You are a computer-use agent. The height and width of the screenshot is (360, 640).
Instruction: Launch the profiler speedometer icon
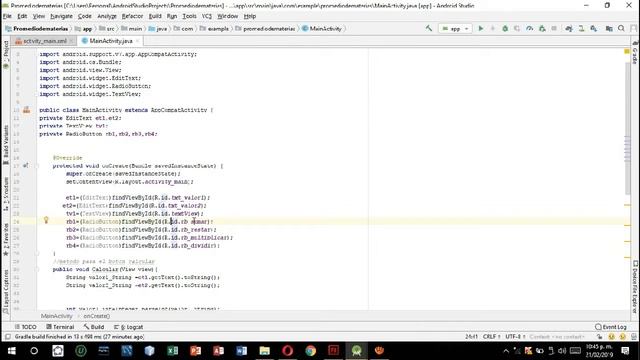point(529,28)
